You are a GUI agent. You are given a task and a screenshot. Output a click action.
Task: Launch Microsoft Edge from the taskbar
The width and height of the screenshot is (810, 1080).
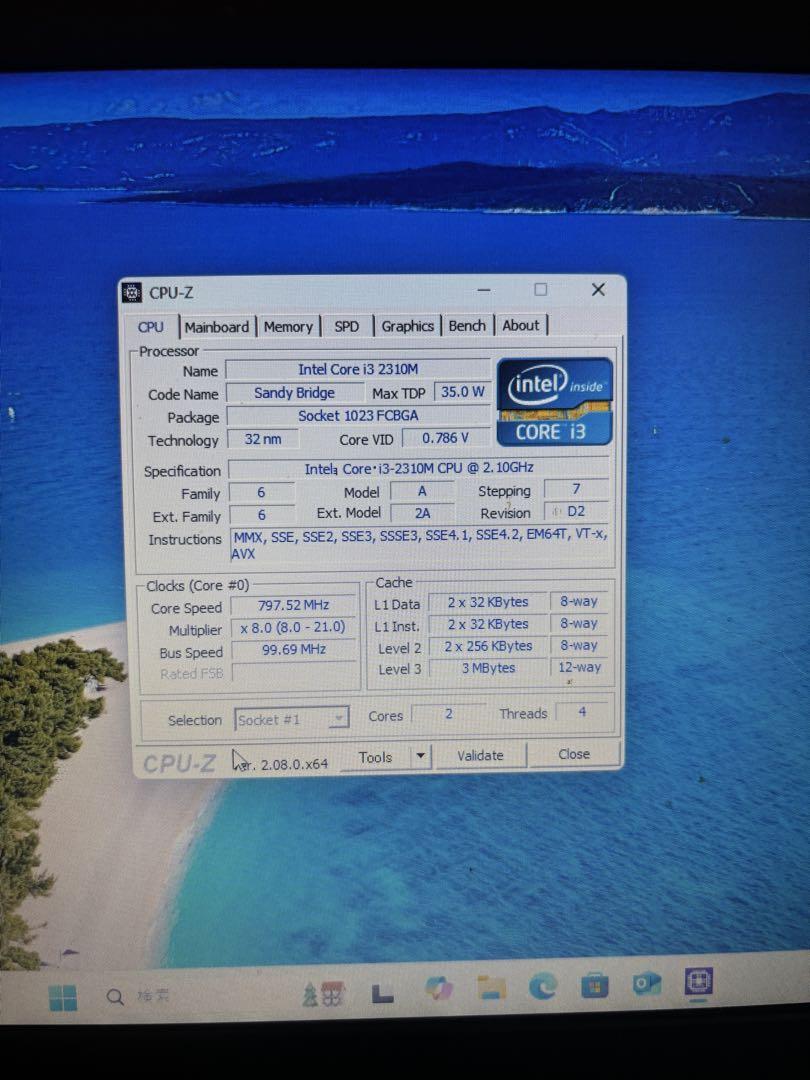pyautogui.click(x=543, y=987)
